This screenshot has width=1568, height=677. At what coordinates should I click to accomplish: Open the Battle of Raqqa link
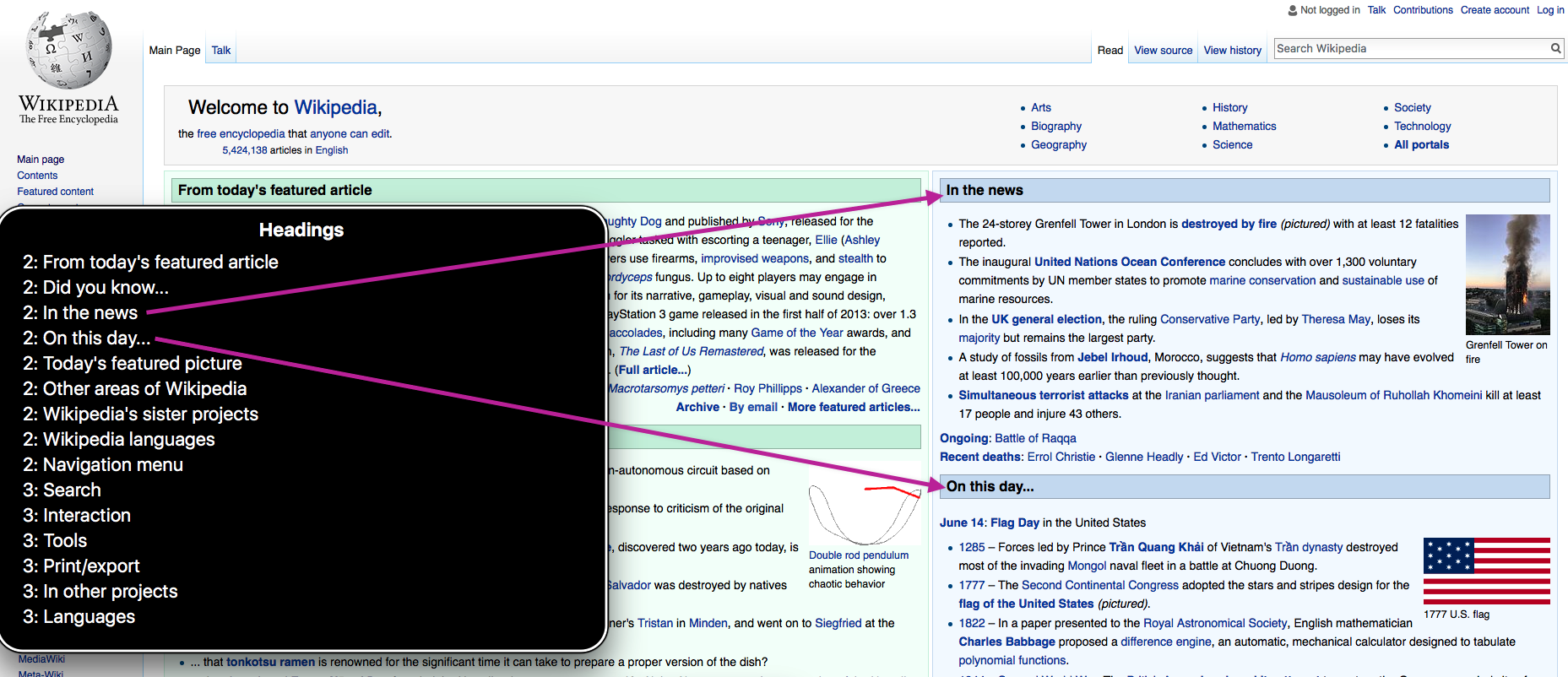tap(1035, 439)
